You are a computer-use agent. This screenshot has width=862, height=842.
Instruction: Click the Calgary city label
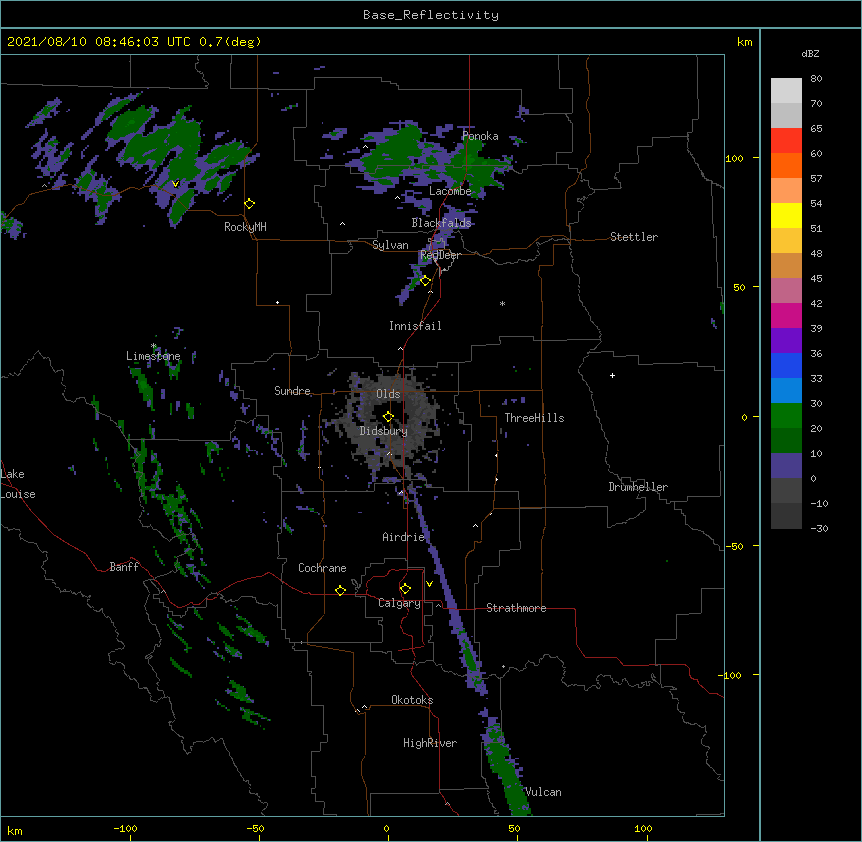(399, 603)
